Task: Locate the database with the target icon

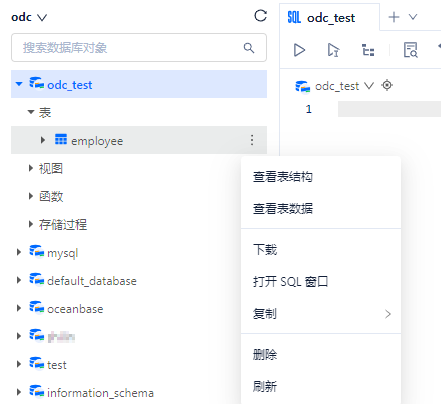Action: pos(387,85)
